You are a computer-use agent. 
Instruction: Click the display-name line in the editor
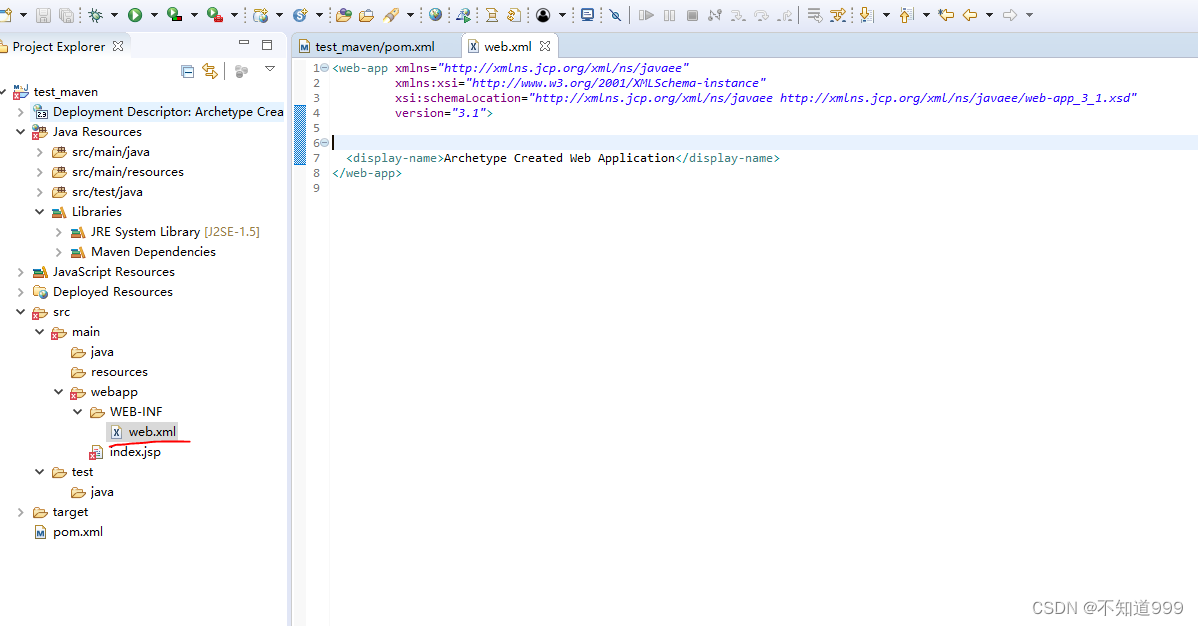click(x=560, y=158)
